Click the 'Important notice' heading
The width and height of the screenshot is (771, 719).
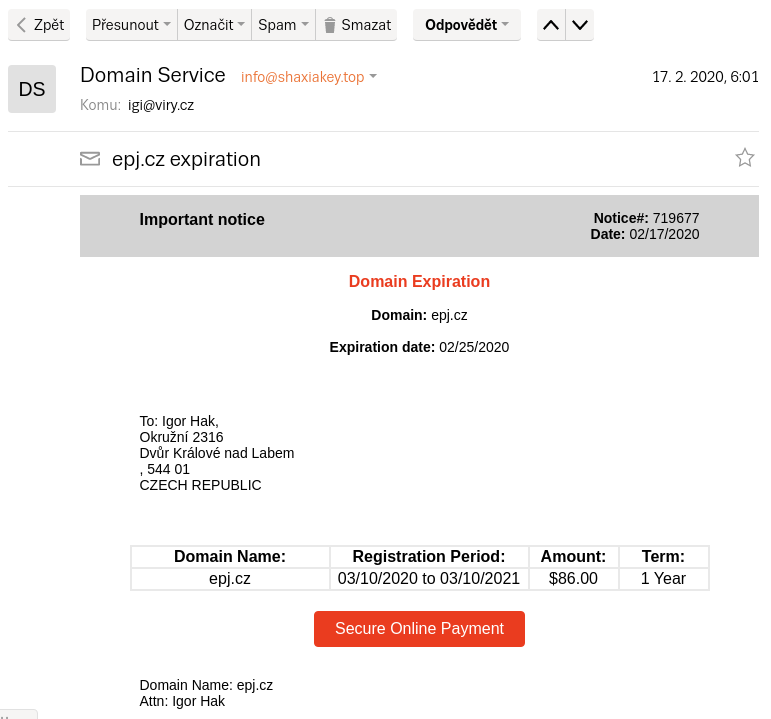tap(202, 219)
